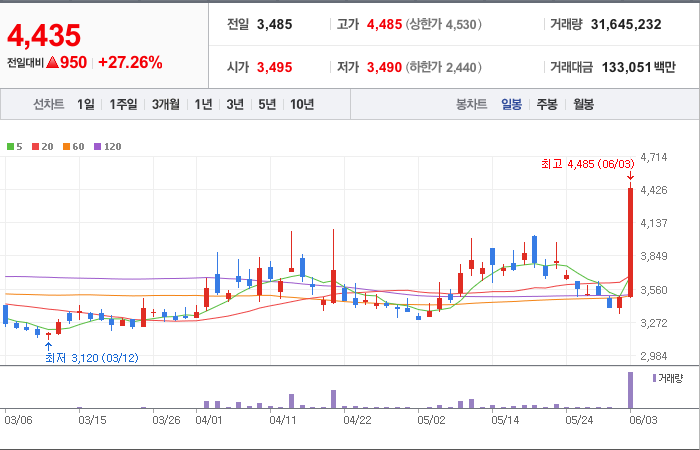
Task: Click the green 5-day moving average legend
Action: [14, 146]
